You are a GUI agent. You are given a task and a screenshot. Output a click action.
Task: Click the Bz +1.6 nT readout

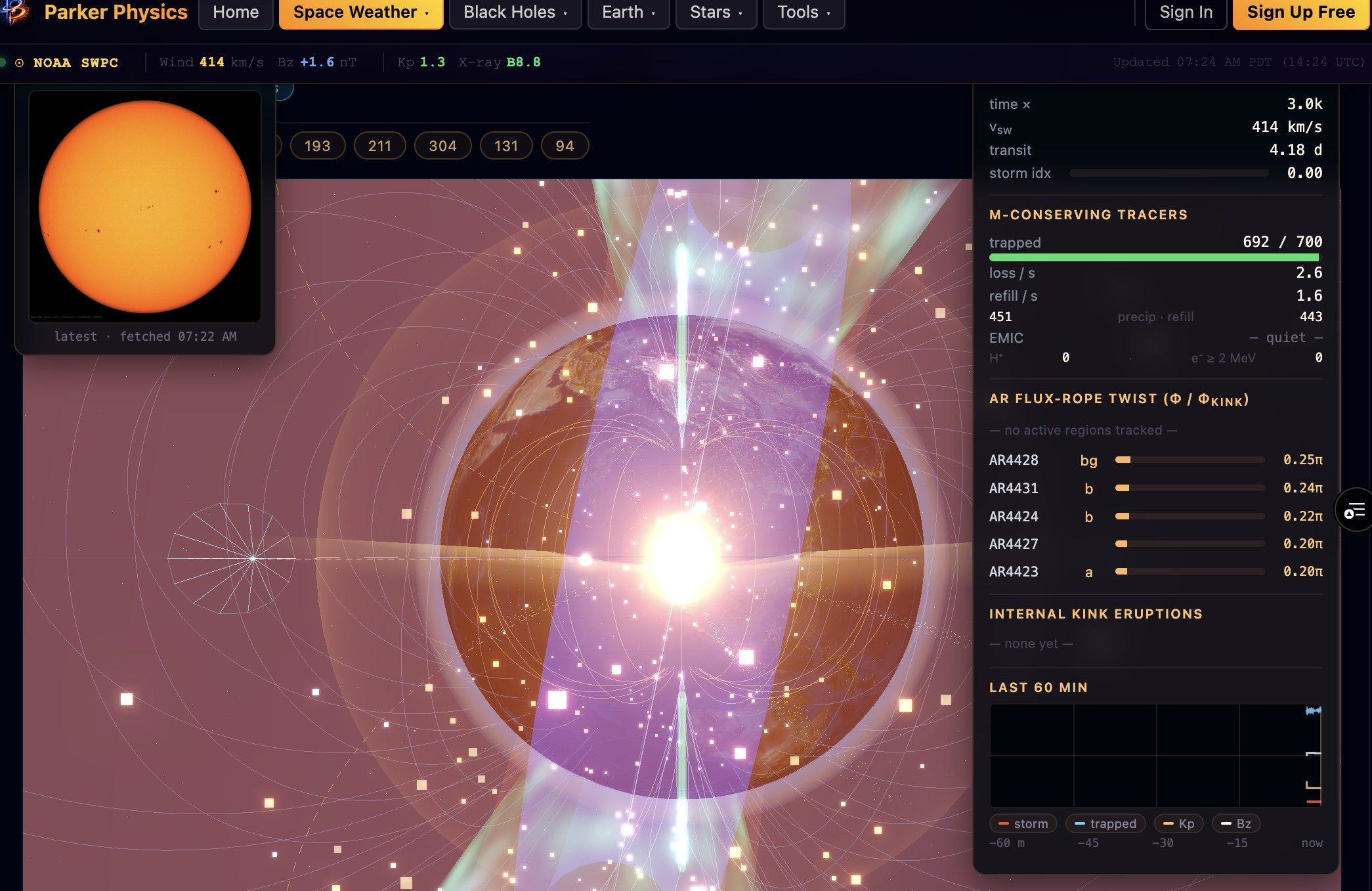tap(316, 62)
